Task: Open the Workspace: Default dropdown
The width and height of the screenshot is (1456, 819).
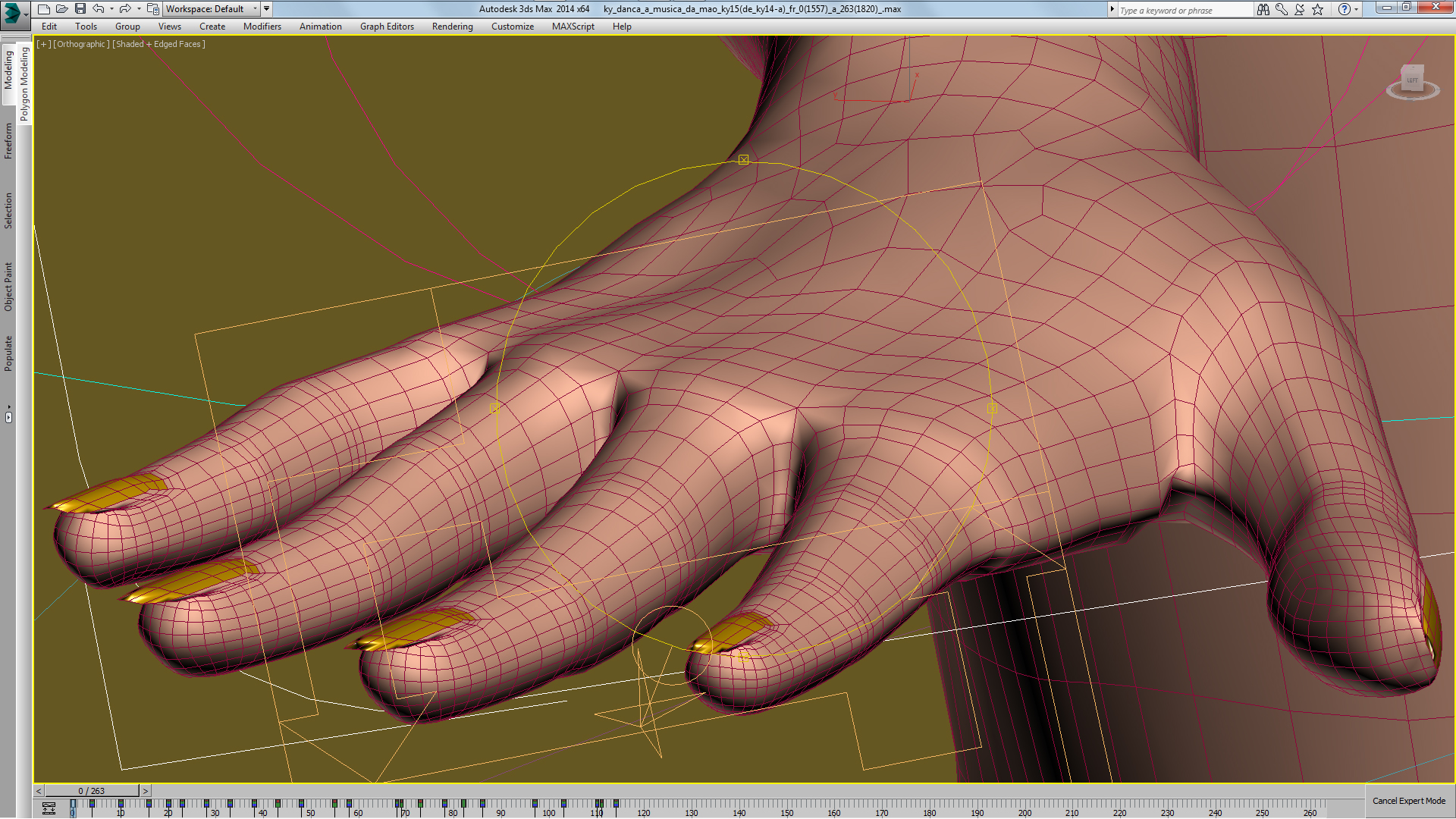Action: click(x=212, y=9)
